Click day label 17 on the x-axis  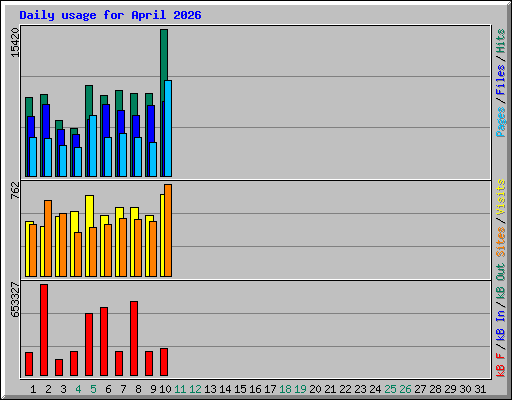270,389
